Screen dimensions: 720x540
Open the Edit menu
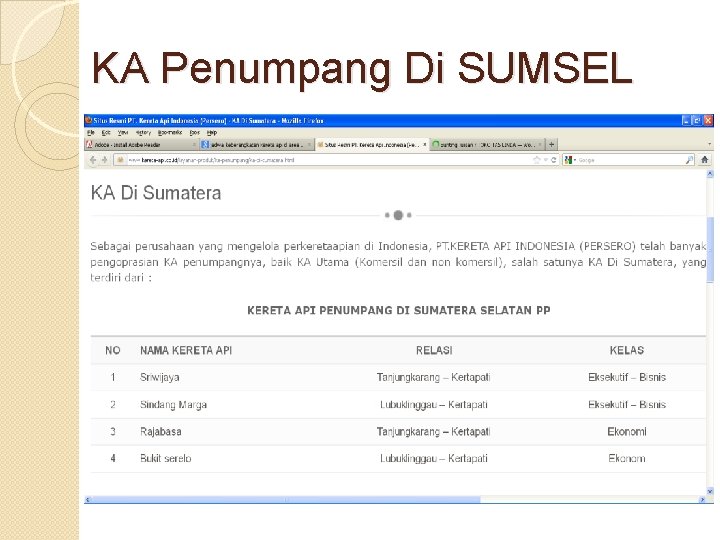[106, 132]
